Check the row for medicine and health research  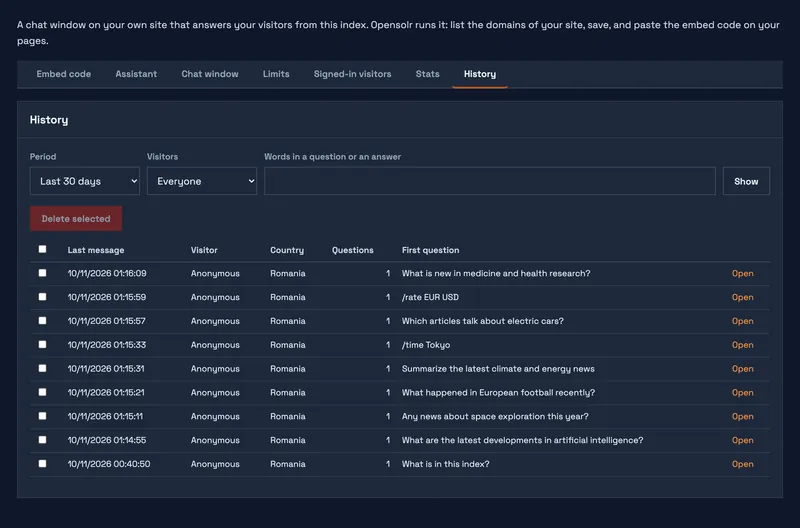pos(42,273)
